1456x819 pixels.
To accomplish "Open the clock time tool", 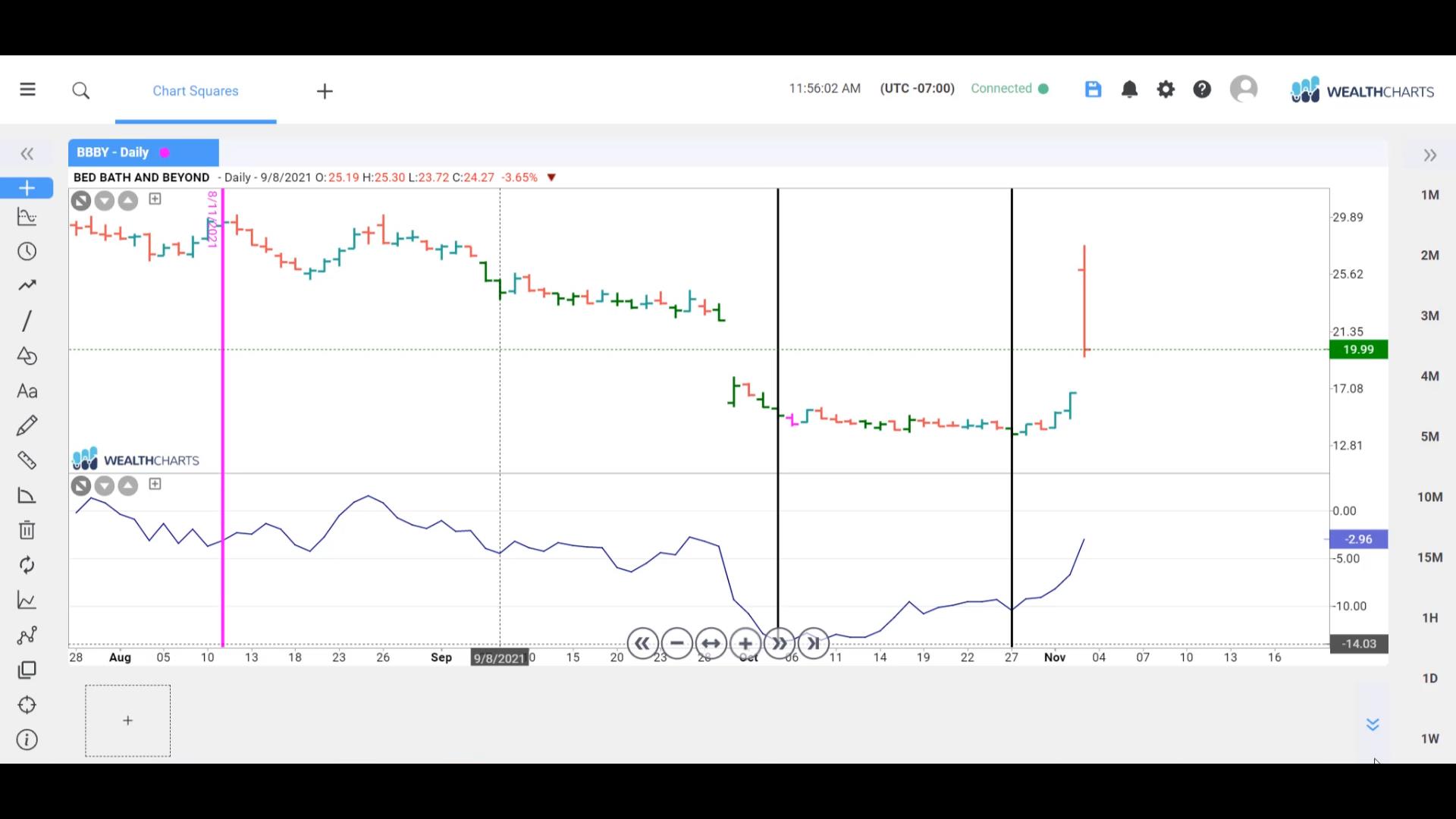I will click(x=27, y=252).
